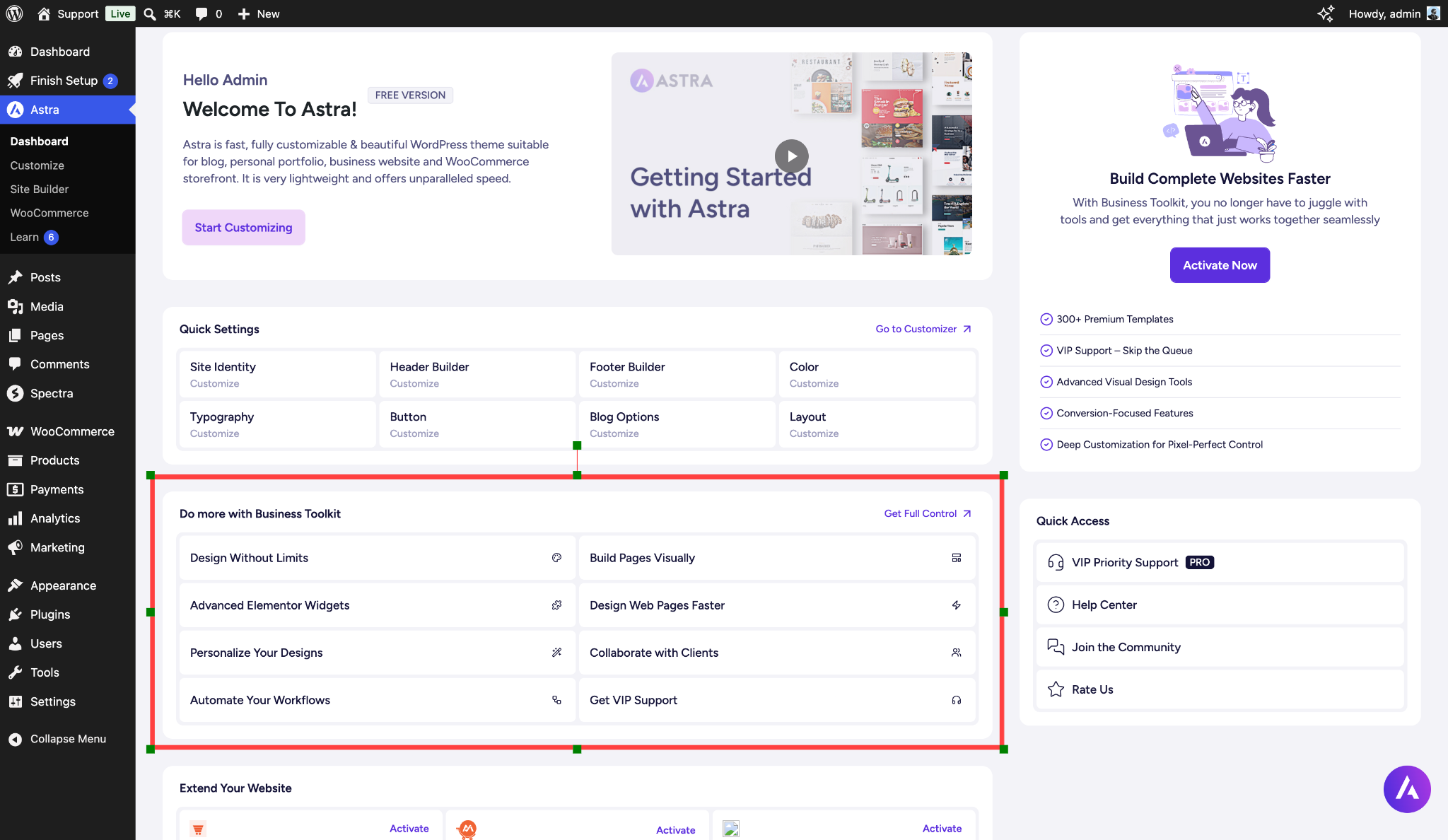Viewport: 1448px width, 840px height.
Task: Click Automate Your Workflows card
Action: point(378,700)
